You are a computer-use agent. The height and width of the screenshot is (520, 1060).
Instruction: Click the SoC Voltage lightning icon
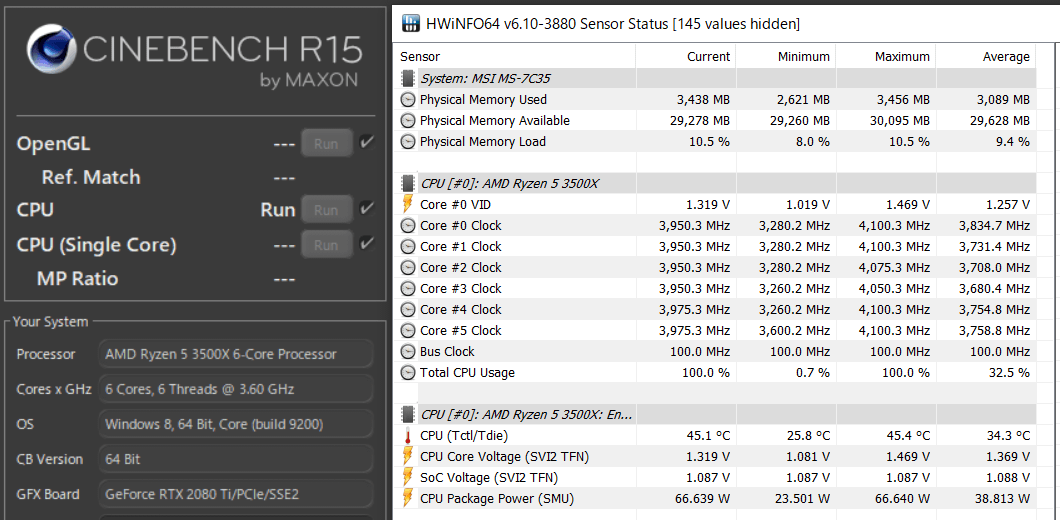pos(408,477)
